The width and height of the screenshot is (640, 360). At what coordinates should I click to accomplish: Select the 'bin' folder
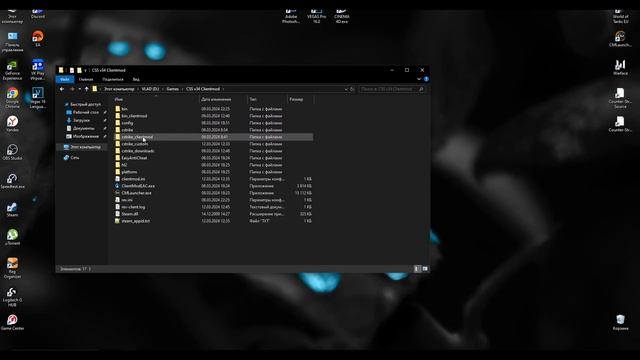pos(213,109)
